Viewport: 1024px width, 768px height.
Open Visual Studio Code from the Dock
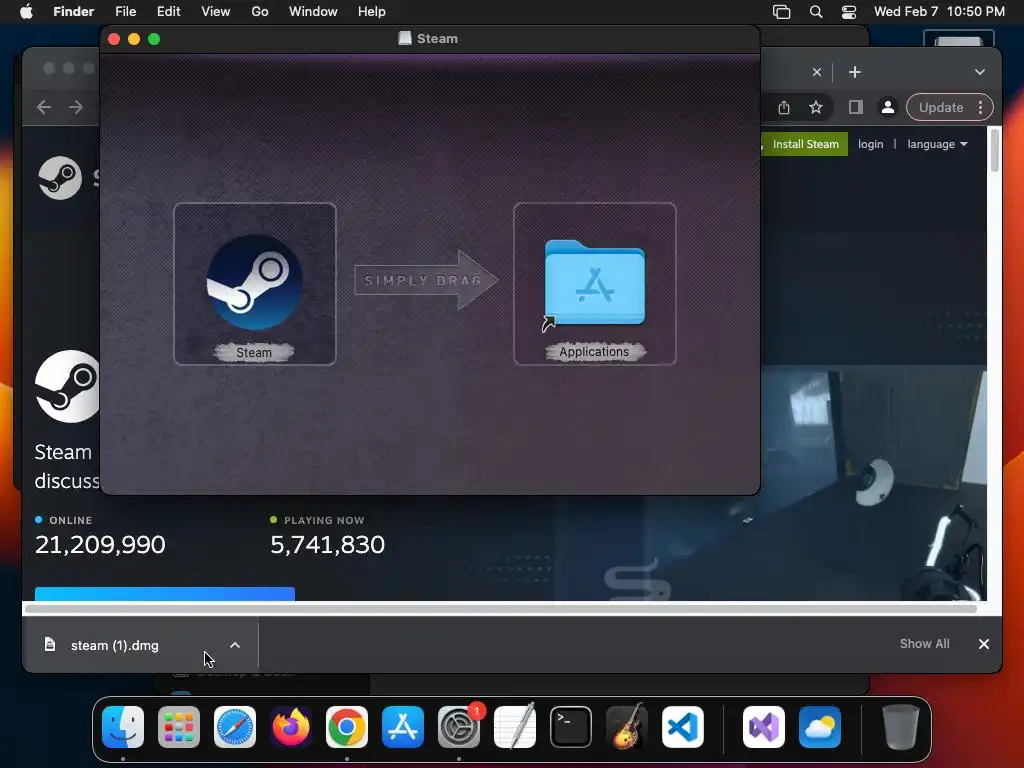683,727
